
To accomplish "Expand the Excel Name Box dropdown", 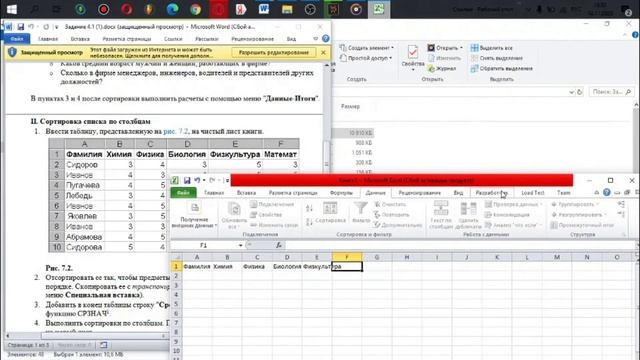I will [240, 245].
